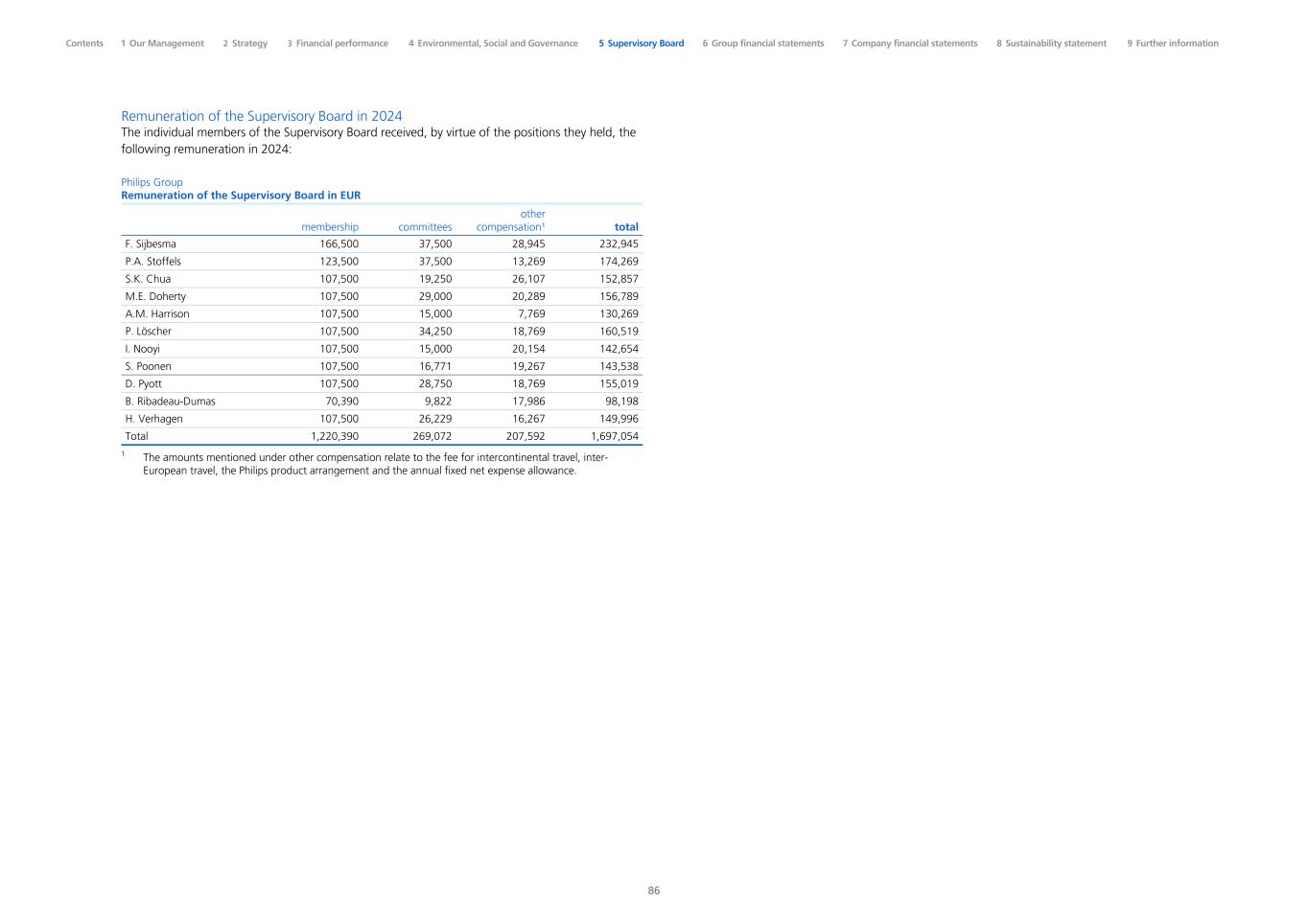Click the membership column header
Viewport: 1309px width, 924px height.
pyautogui.click(x=330, y=227)
